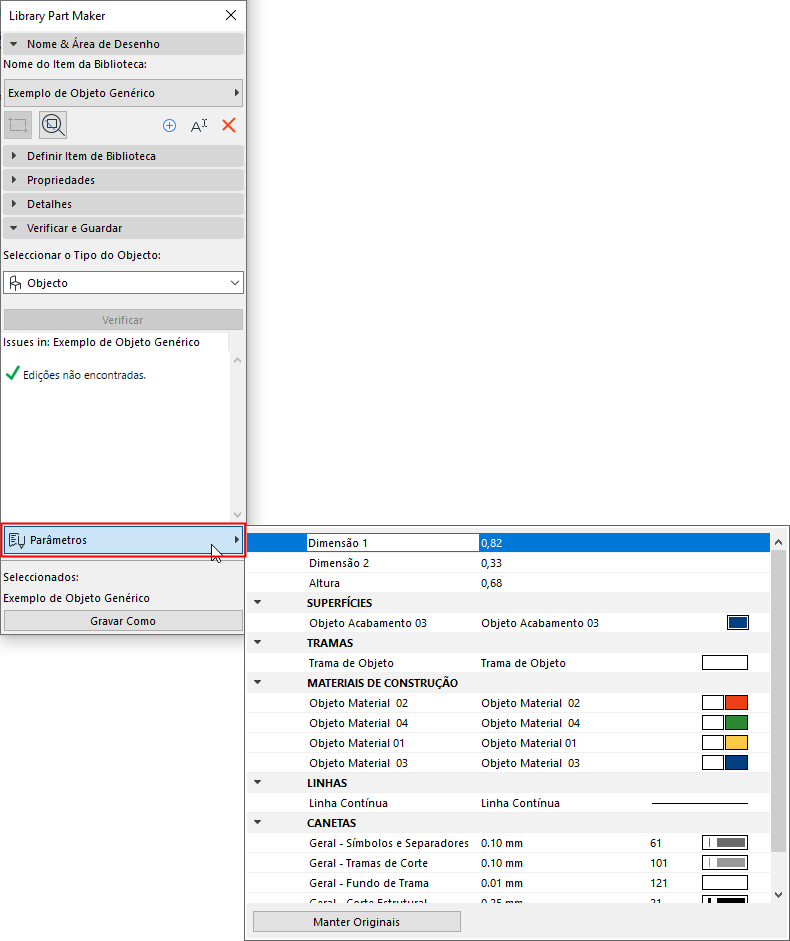
Task: Expand the Propriedades section
Action: coord(14,180)
